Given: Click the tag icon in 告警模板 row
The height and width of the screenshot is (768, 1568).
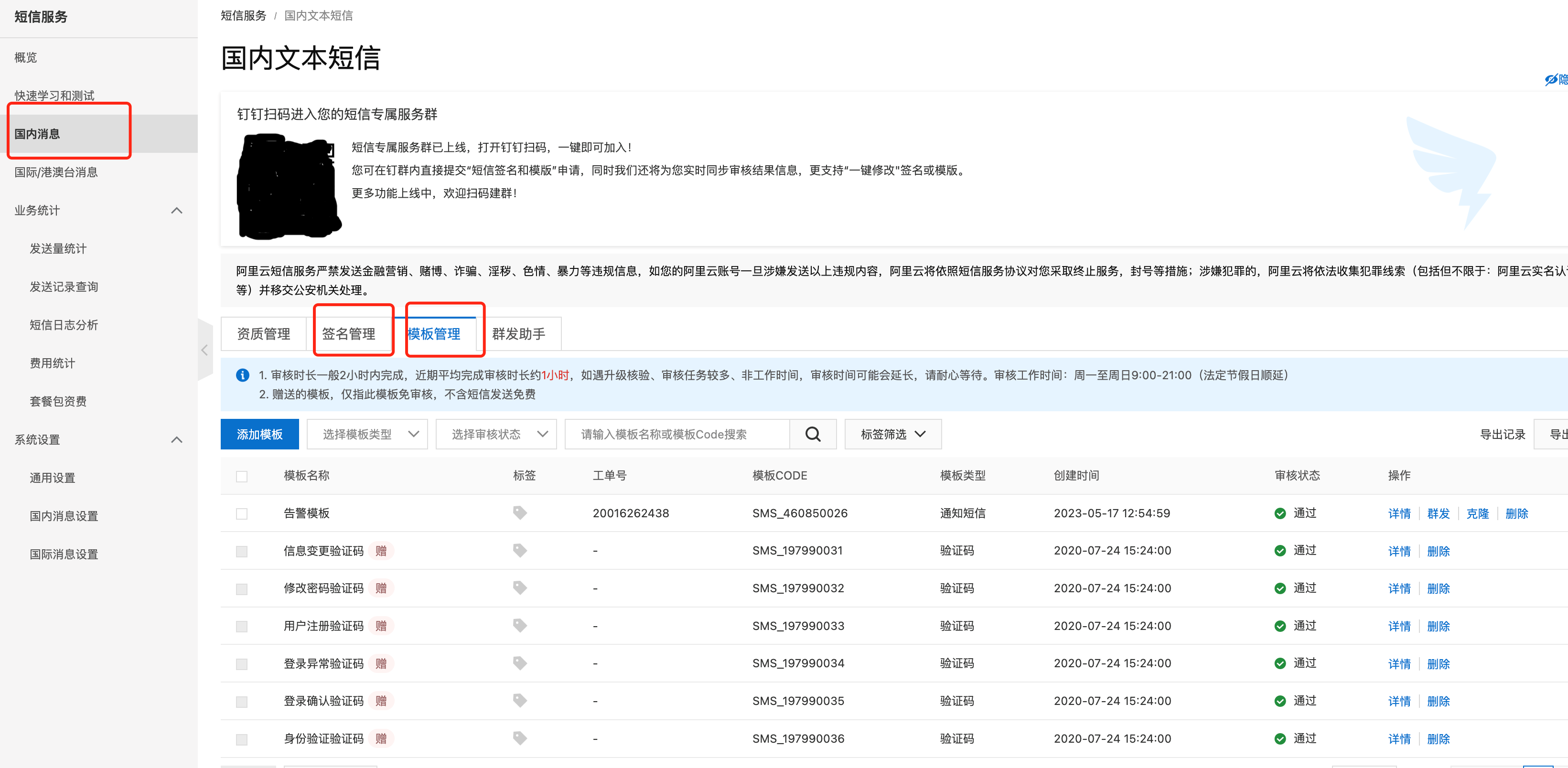Looking at the screenshot, I should (x=520, y=512).
